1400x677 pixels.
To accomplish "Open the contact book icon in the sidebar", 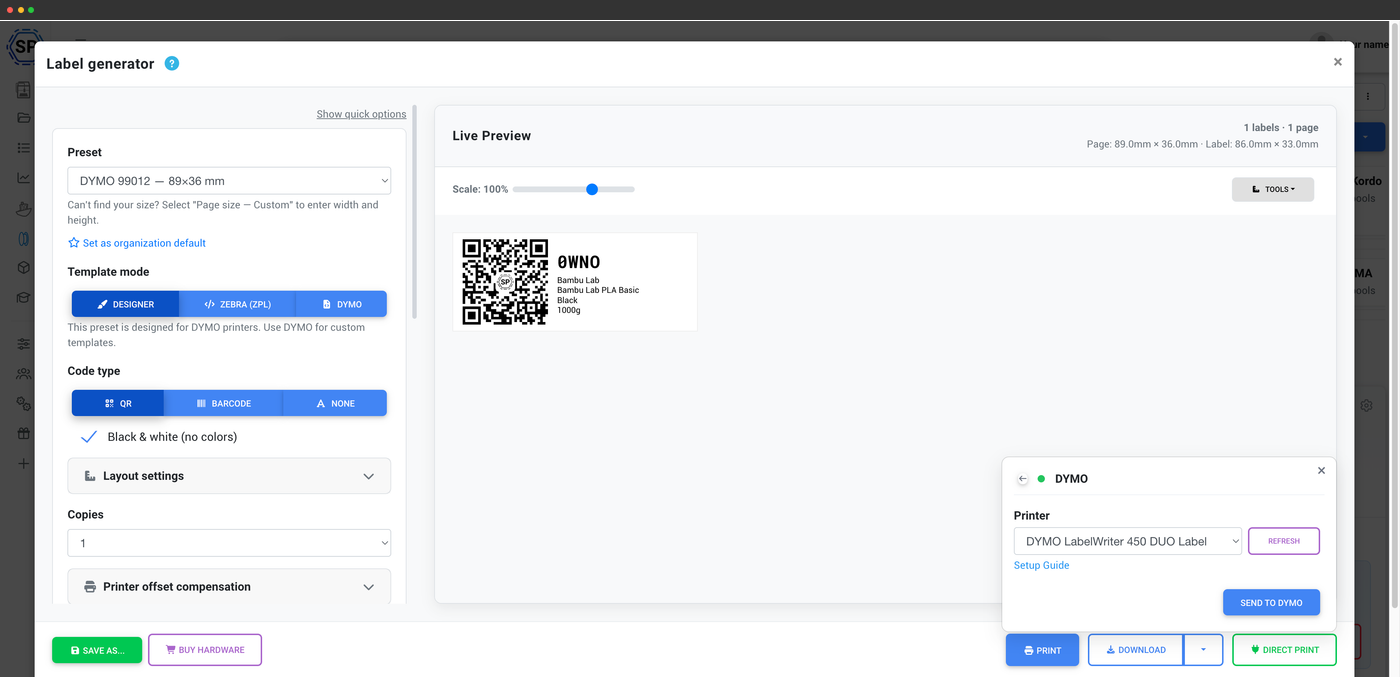I will [x=24, y=90].
